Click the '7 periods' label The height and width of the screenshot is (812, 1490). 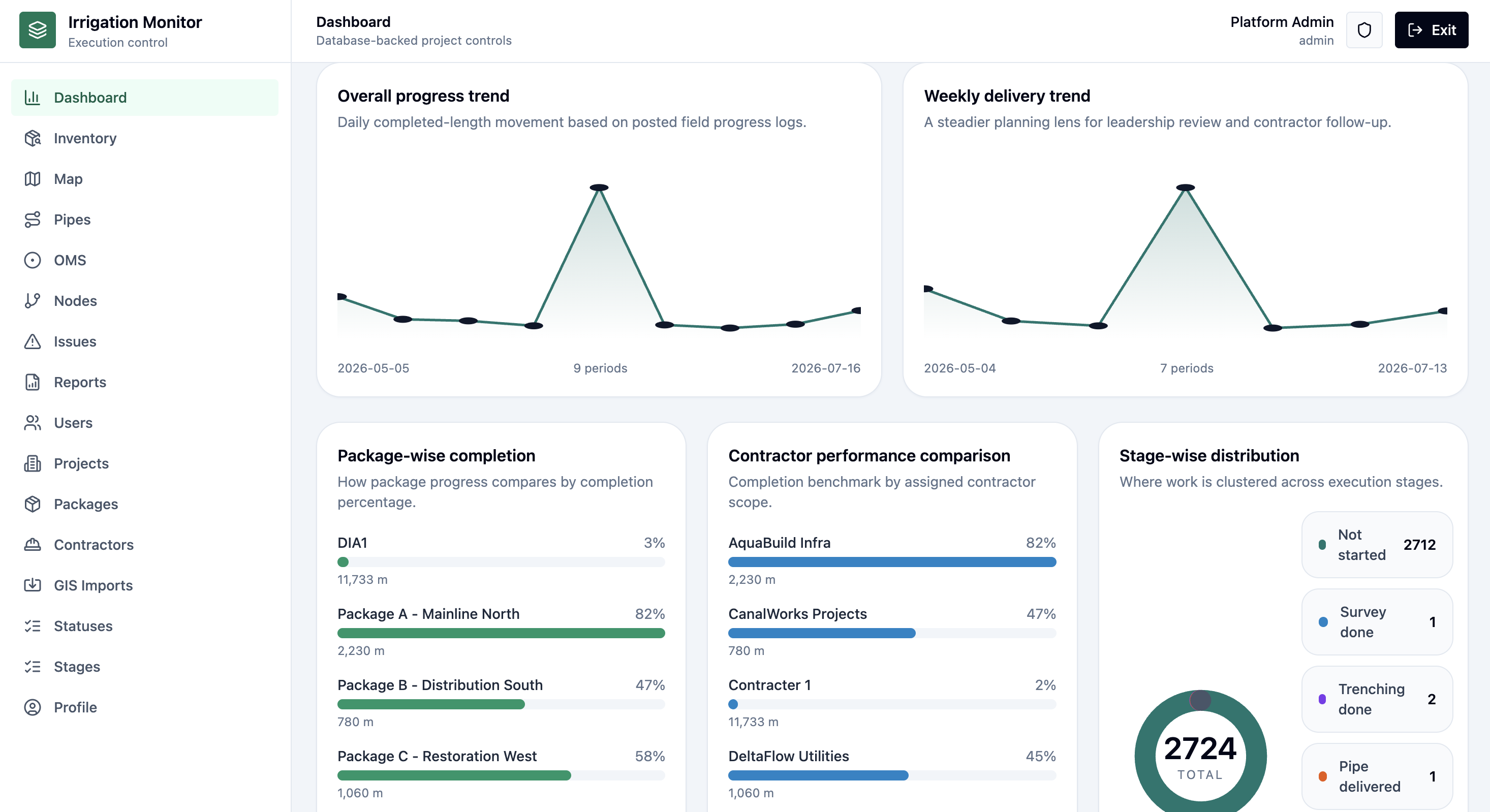click(x=1186, y=368)
